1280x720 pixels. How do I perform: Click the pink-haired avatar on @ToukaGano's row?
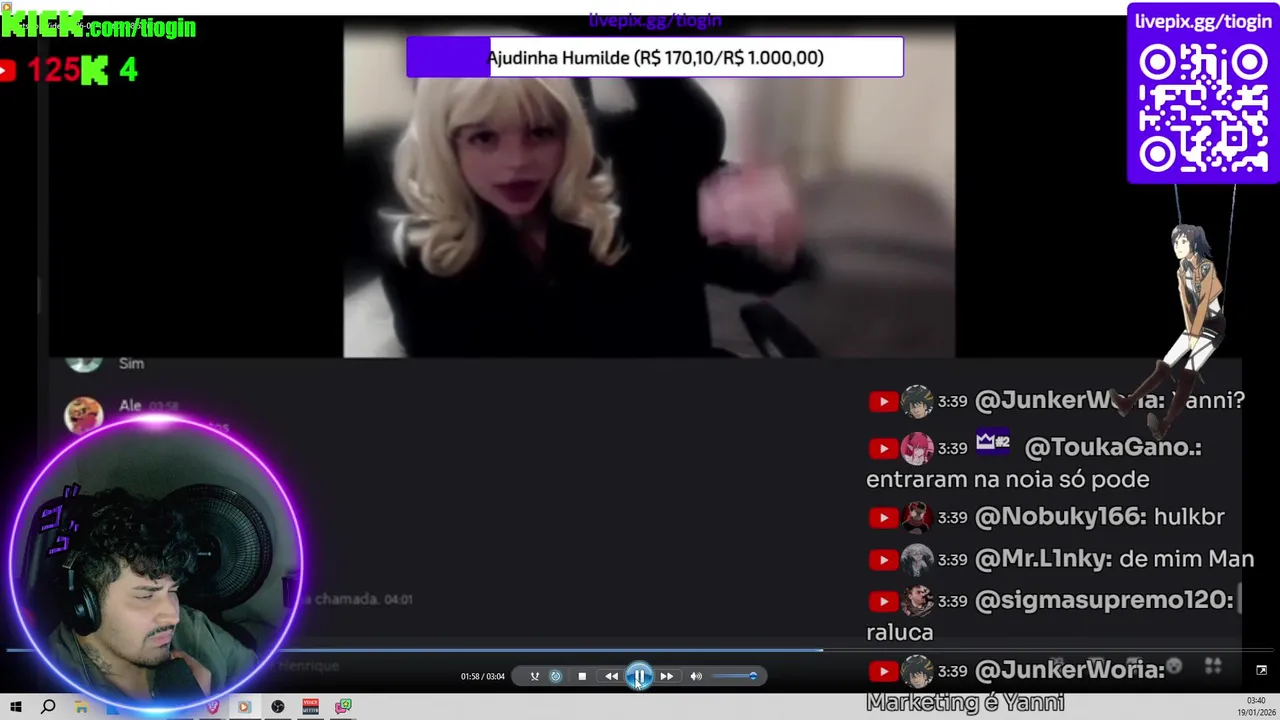click(917, 448)
